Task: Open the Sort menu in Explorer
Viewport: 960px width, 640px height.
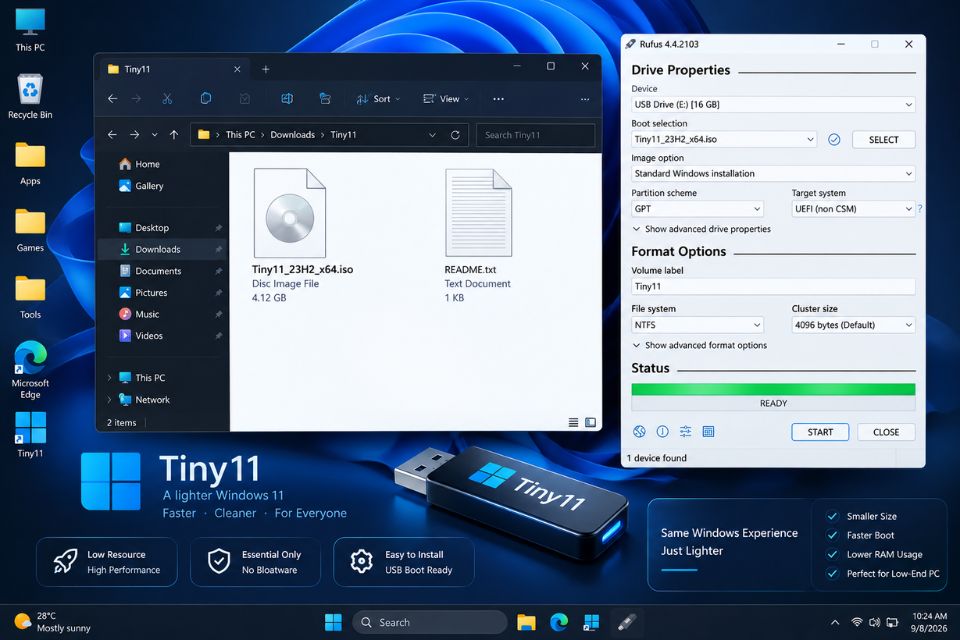Action: click(x=378, y=99)
